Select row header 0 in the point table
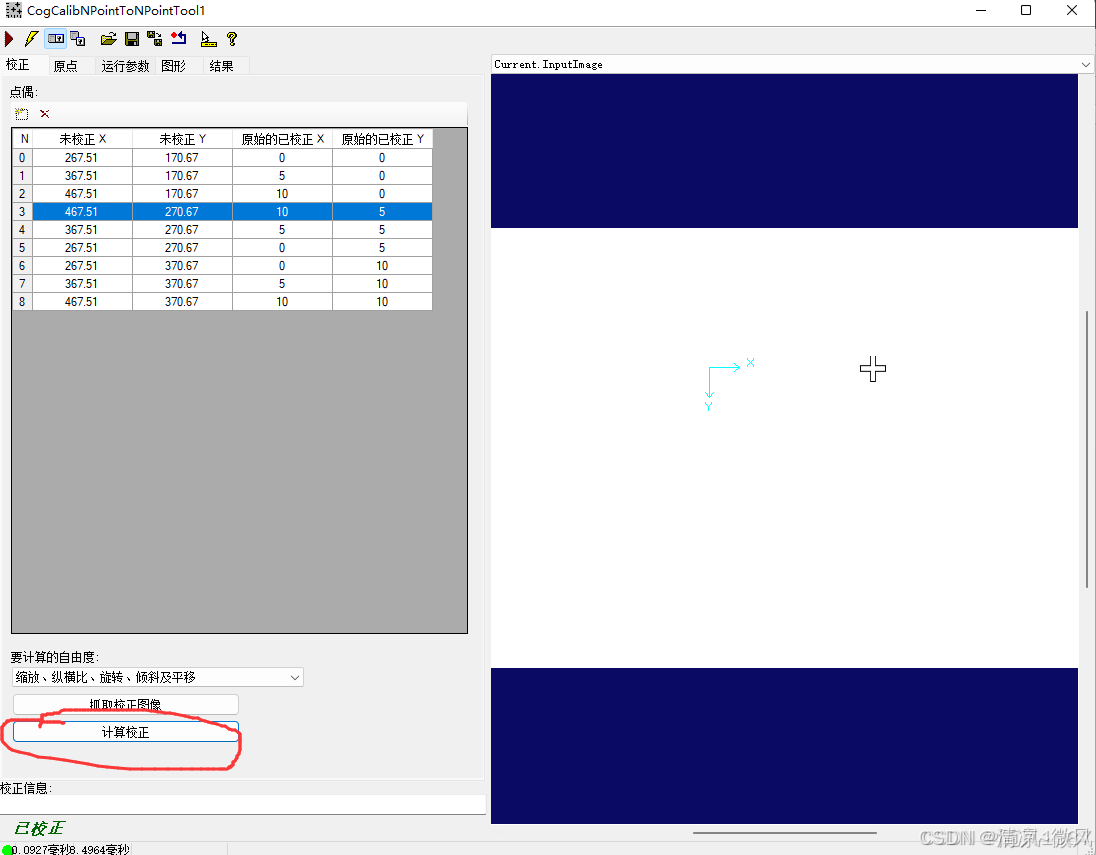 click(x=22, y=157)
